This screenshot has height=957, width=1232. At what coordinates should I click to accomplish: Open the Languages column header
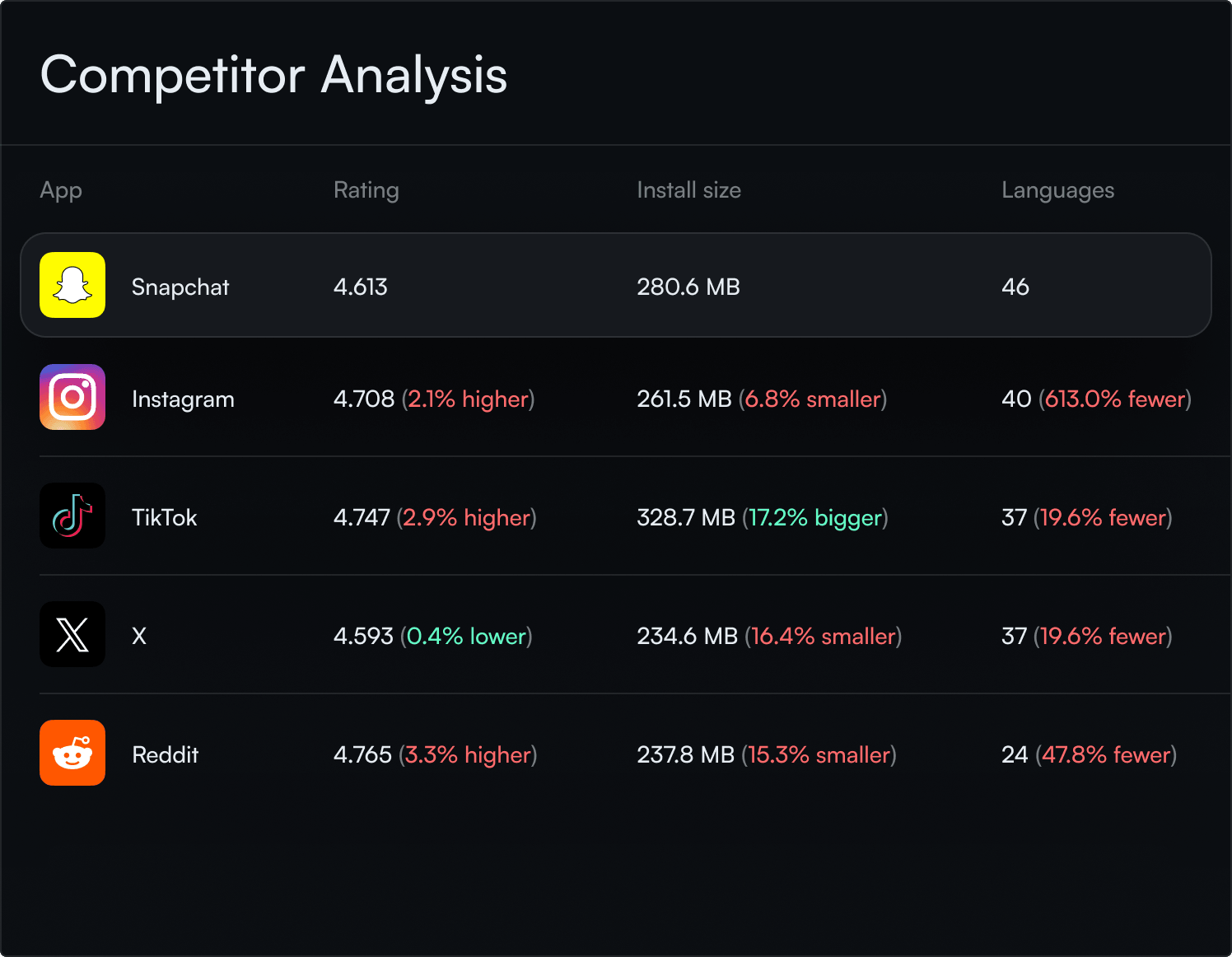click(1057, 190)
